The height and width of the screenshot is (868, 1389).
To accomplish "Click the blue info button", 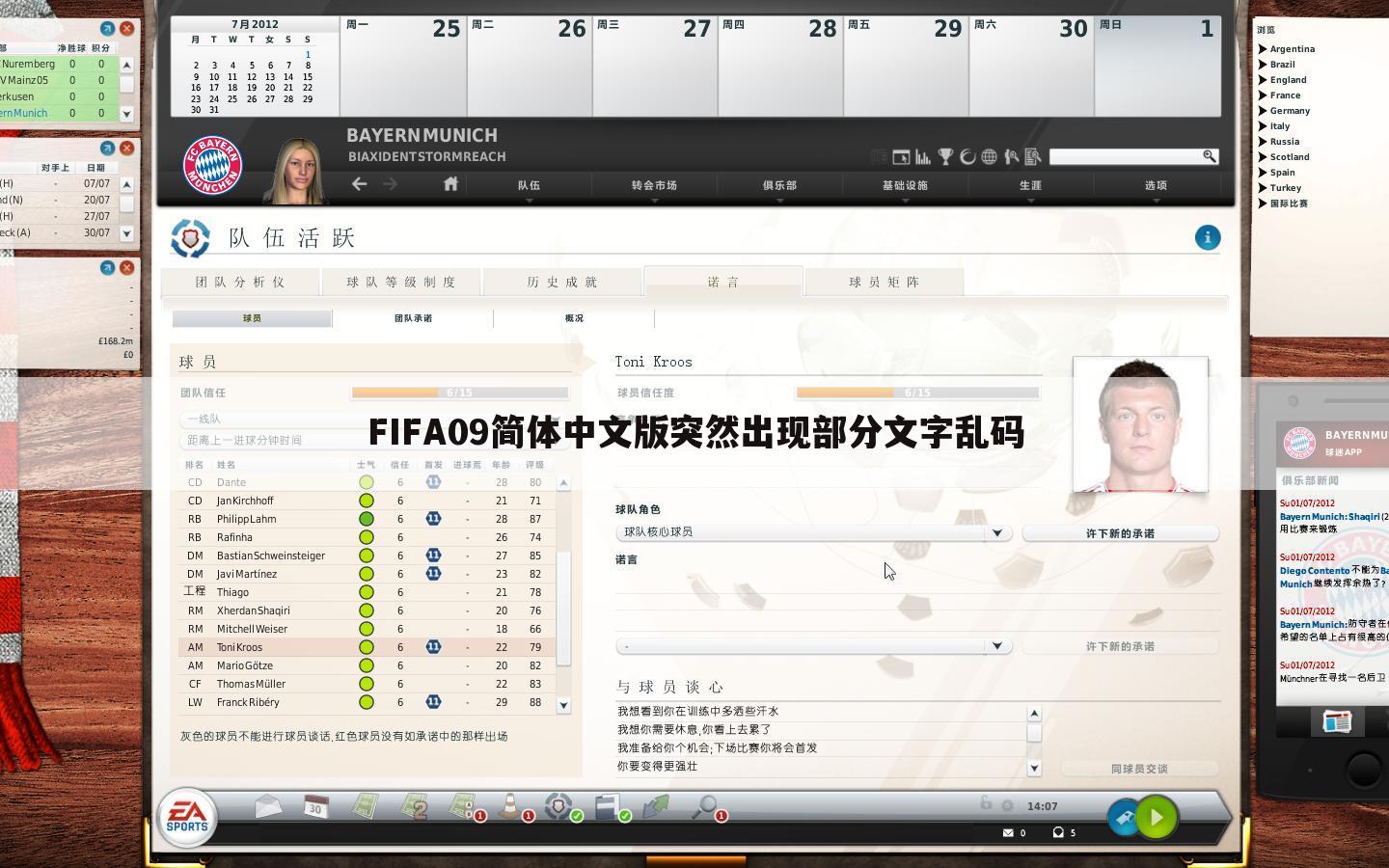I will click(1208, 237).
